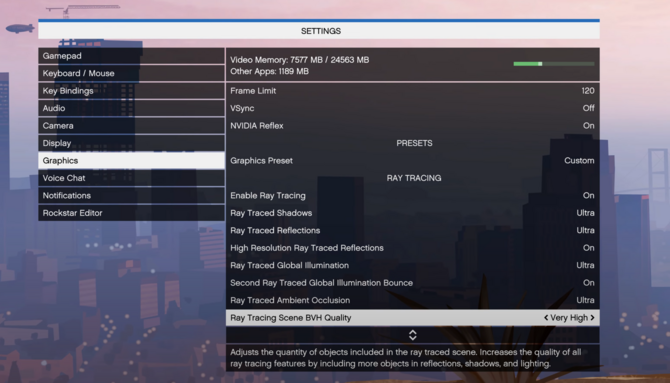The height and width of the screenshot is (383, 670).
Task: Select the Ray Tracing Scene BVH Quality row
Action: point(413,318)
